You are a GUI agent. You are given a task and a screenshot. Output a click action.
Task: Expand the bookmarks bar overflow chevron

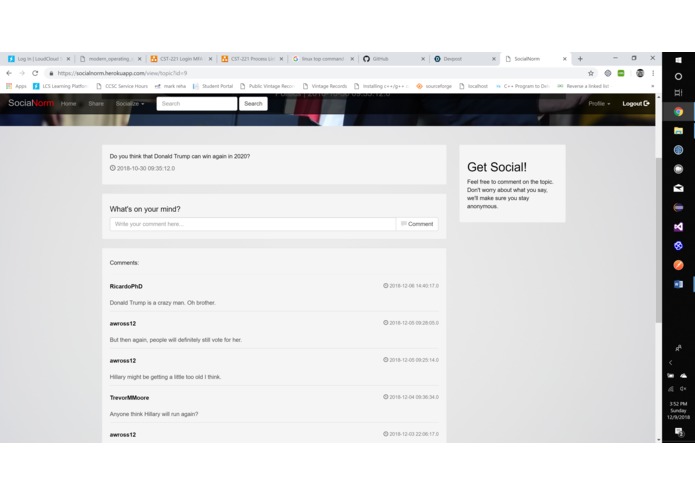click(652, 86)
